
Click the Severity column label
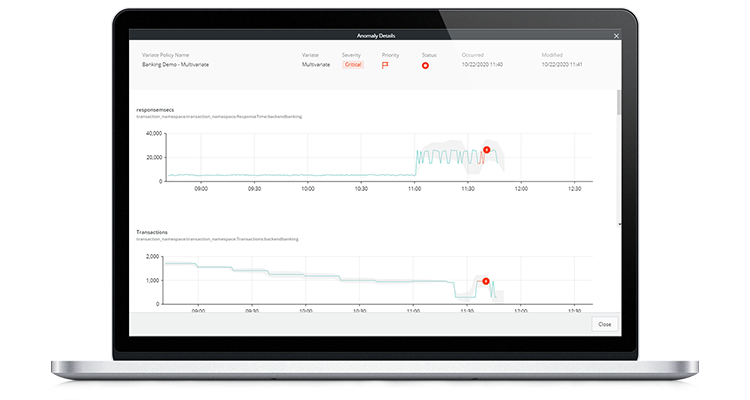351,55
